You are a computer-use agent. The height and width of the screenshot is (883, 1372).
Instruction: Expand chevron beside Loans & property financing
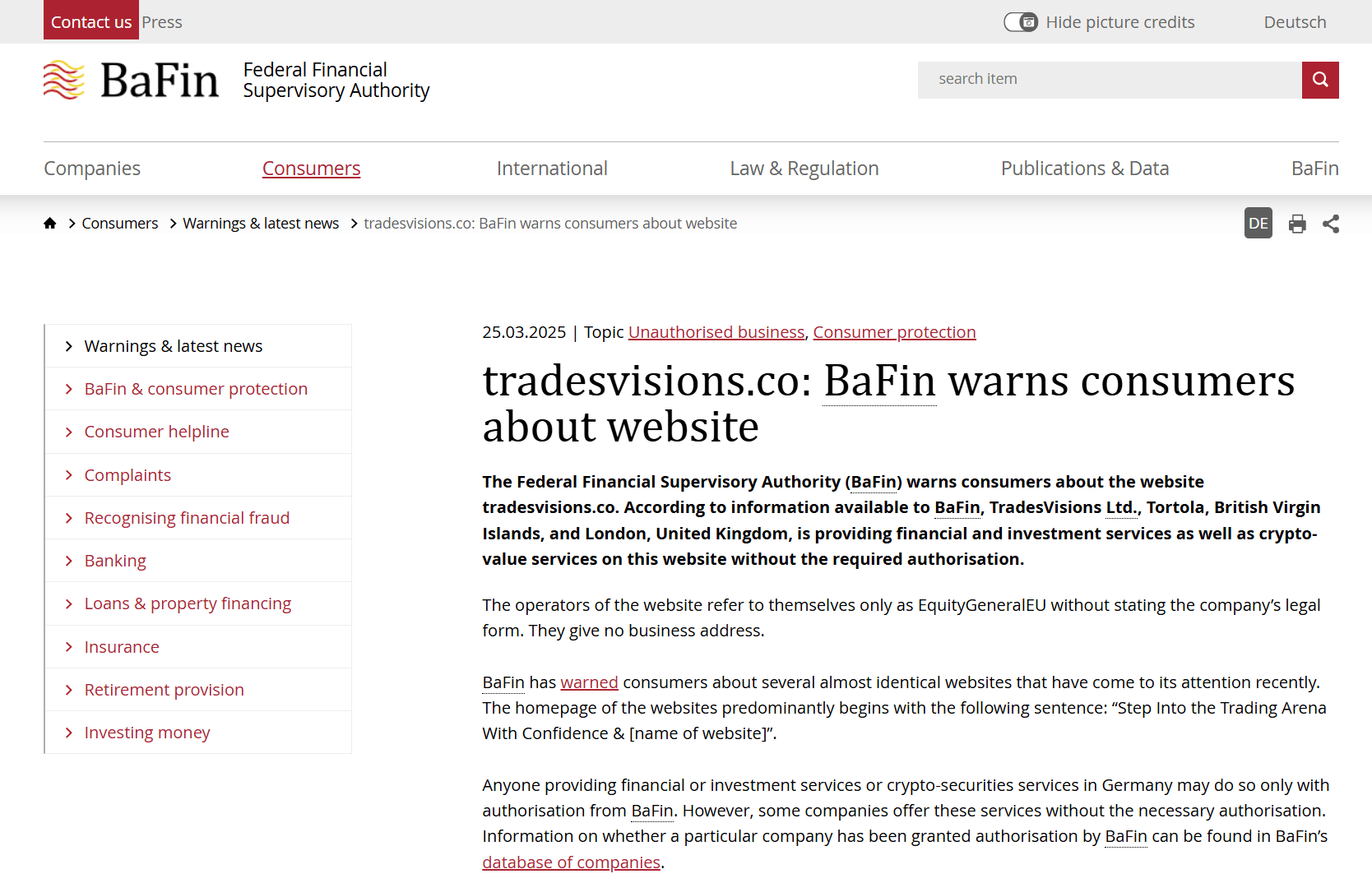coord(69,603)
